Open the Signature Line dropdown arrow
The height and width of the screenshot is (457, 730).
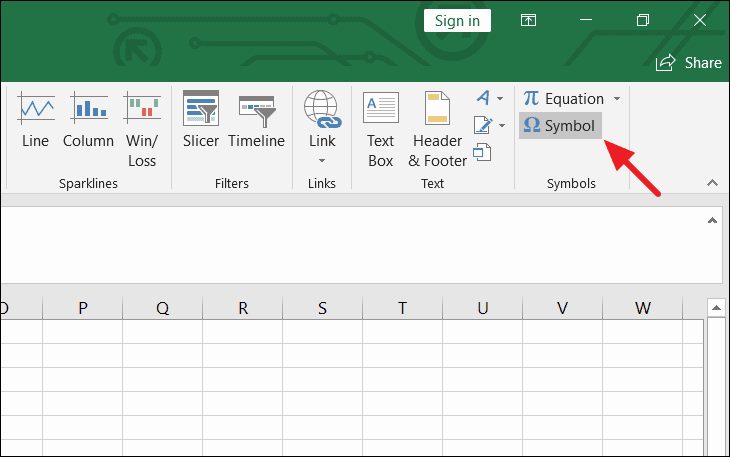click(502, 125)
